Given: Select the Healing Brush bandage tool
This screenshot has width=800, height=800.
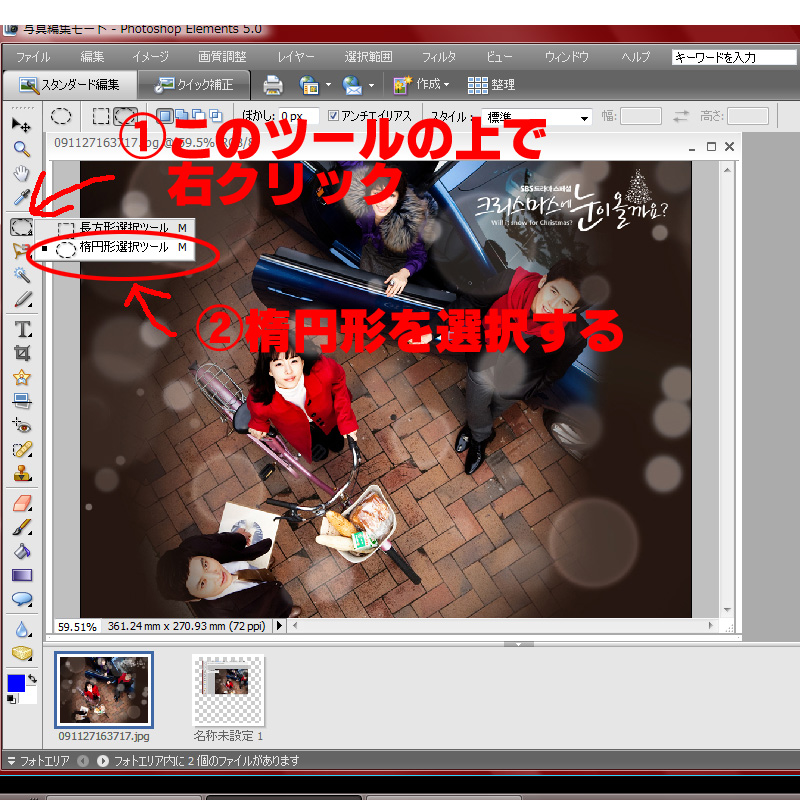Looking at the screenshot, I should (x=22, y=449).
